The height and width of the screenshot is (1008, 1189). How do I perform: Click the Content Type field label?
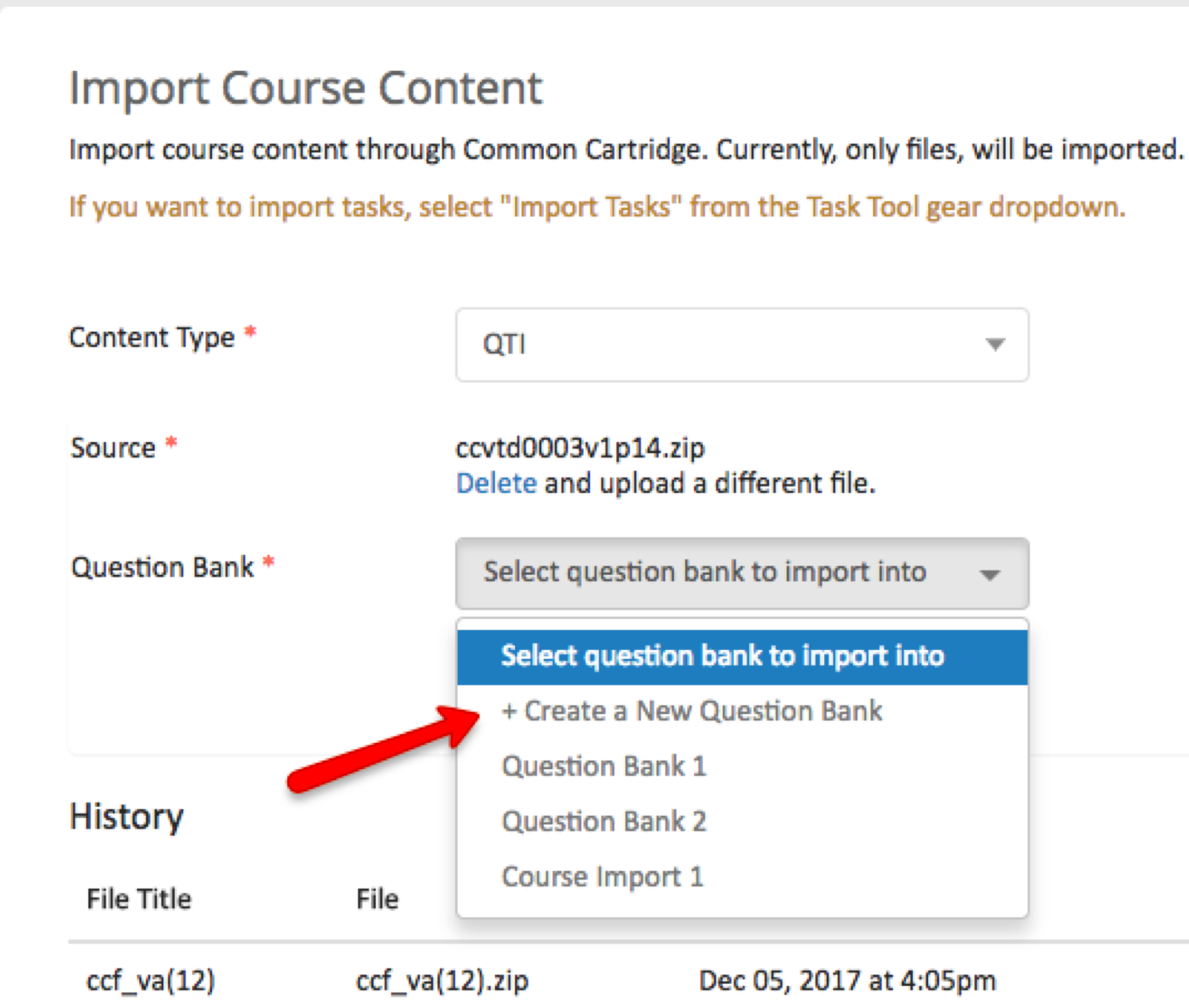coord(152,338)
